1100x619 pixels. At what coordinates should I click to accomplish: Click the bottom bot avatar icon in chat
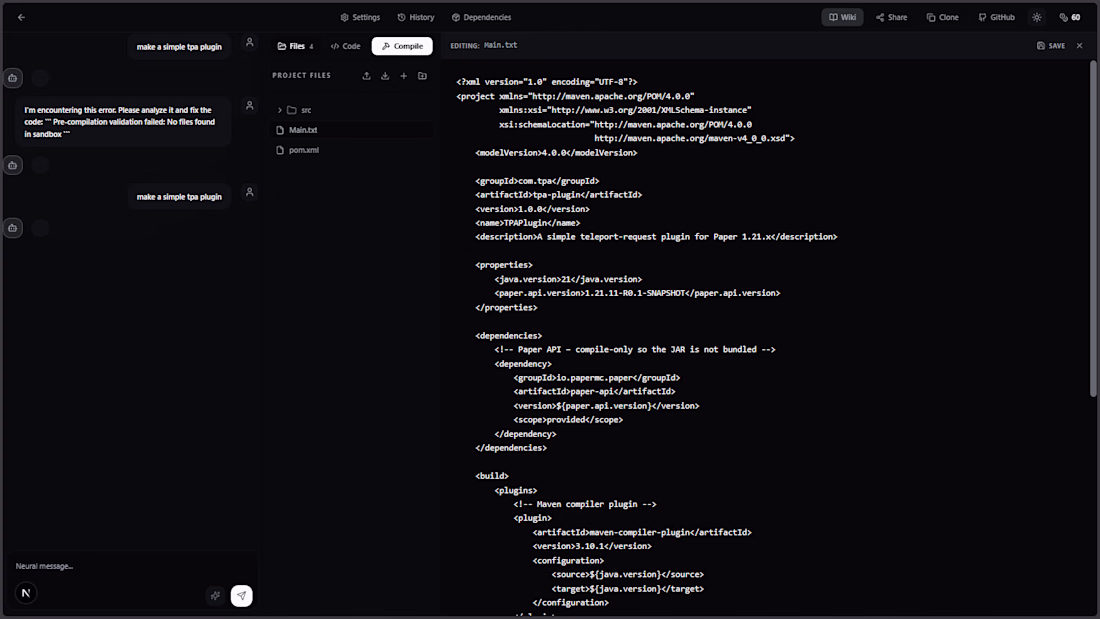click(13, 227)
